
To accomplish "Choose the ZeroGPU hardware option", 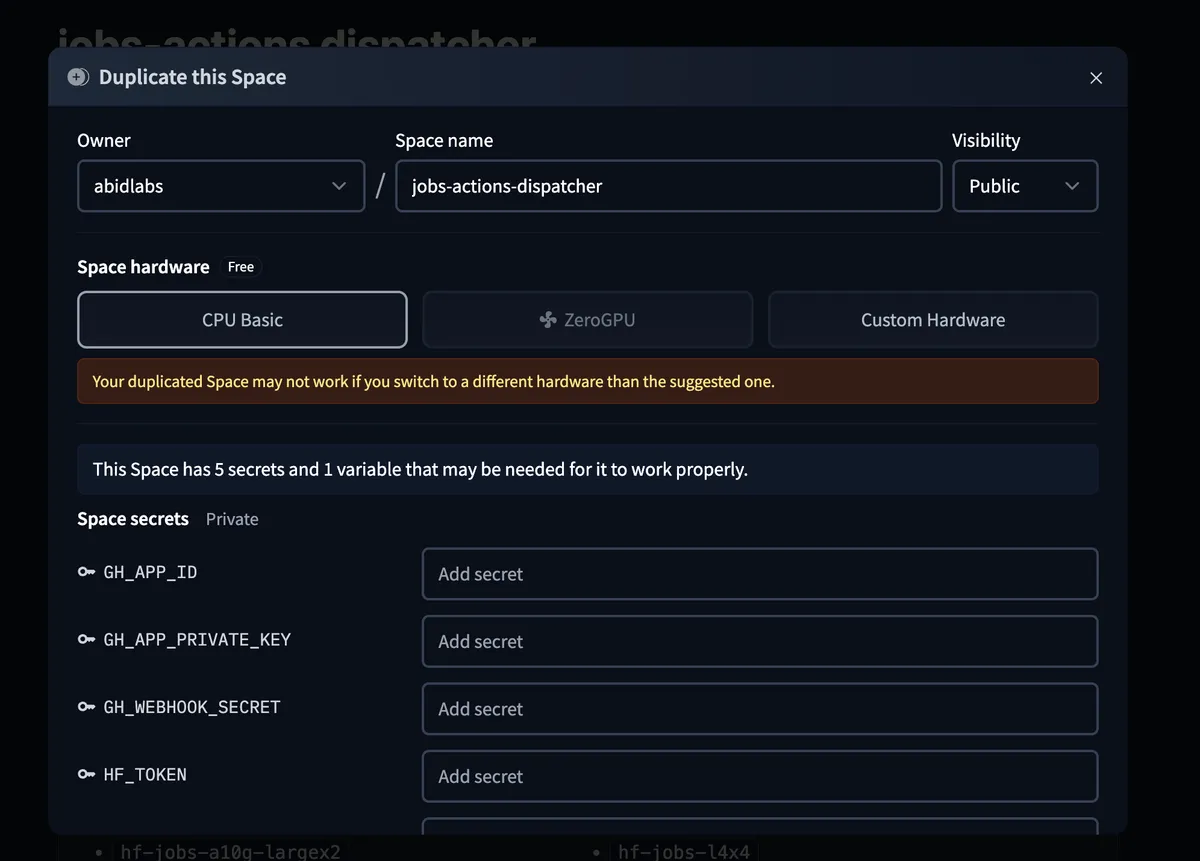I will click(588, 320).
